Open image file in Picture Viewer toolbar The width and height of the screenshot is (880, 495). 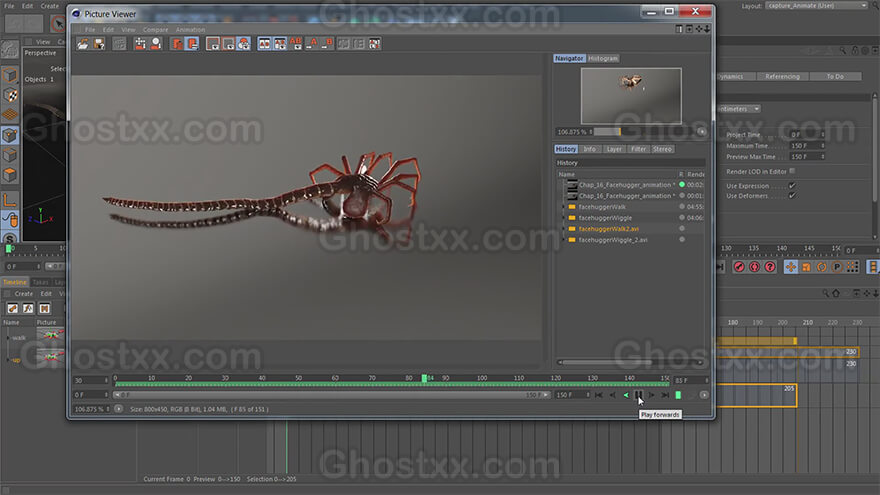point(83,44)
